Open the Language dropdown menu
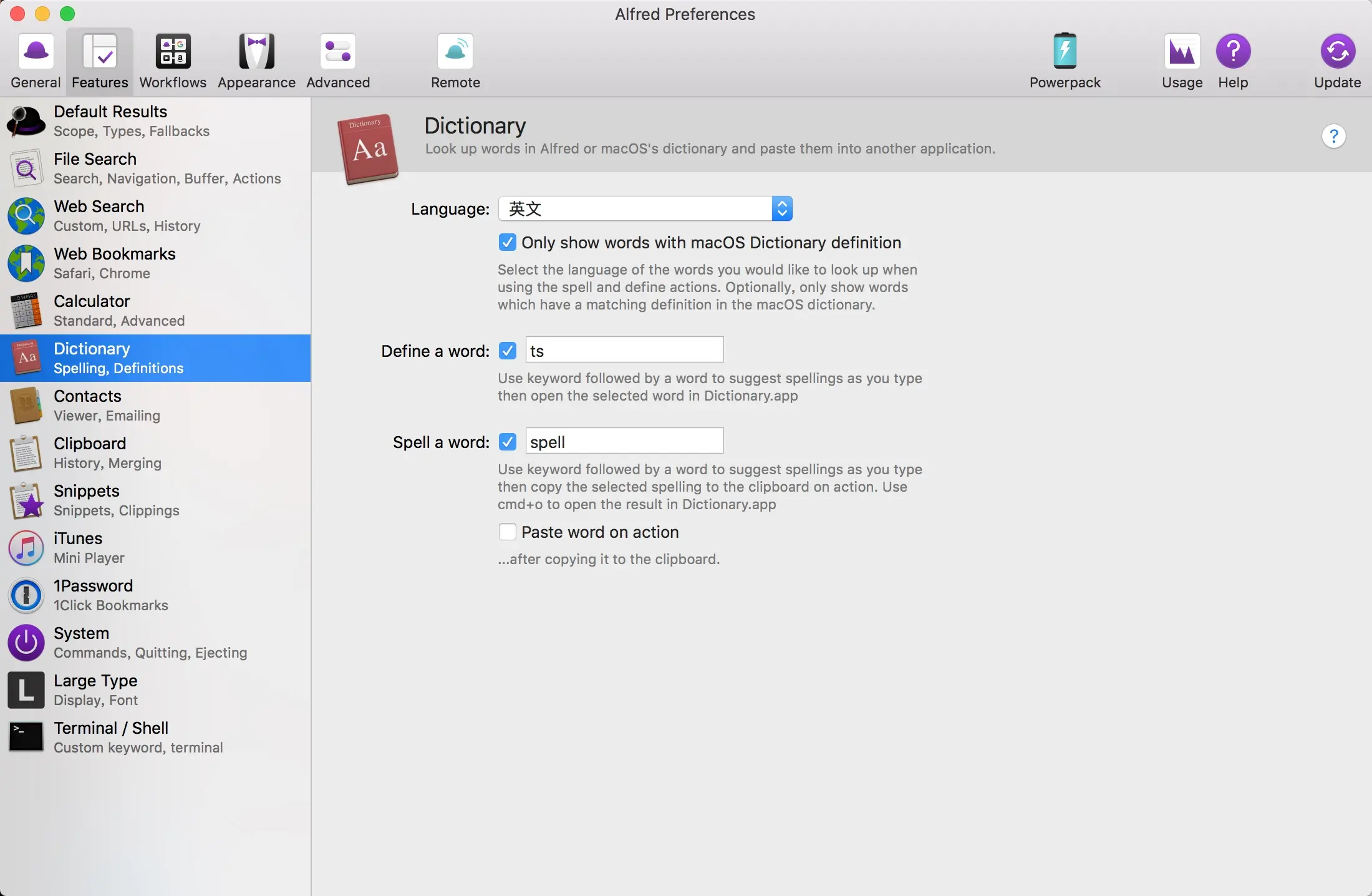 [645, 208]
